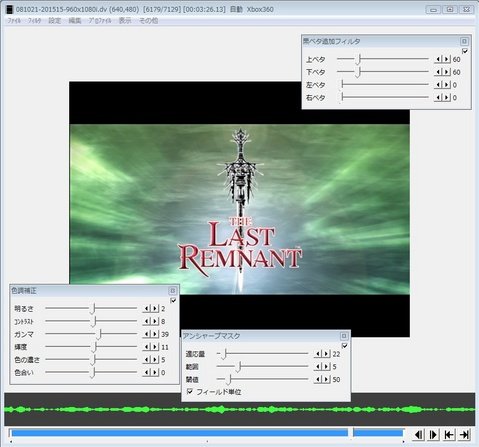This screenshot has width=479, height=447.
Task: Decrease 色の濃さ value with left arrow
Action: (147, 360)
